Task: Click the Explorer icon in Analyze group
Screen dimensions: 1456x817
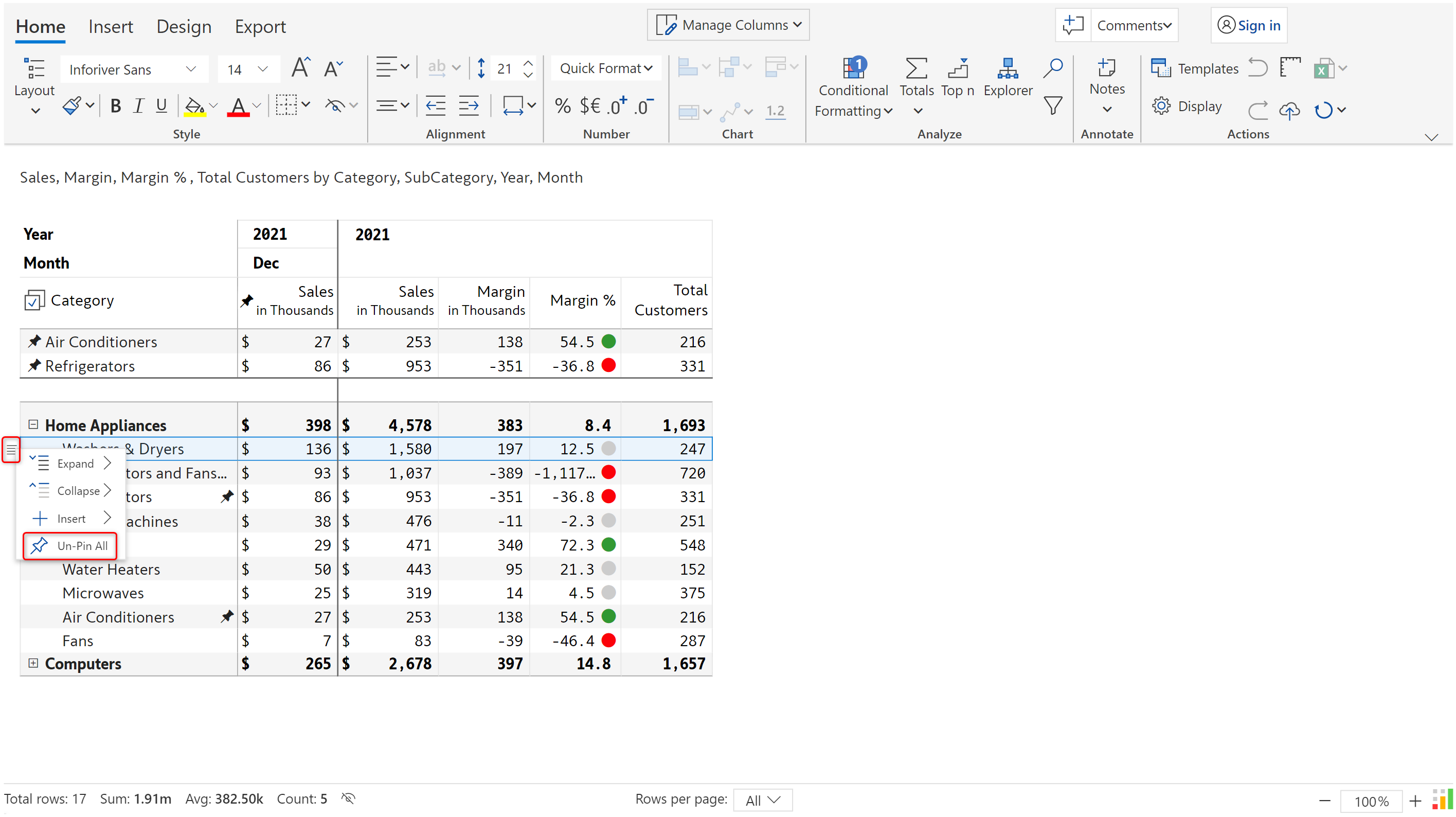Action: [1007, 69]
